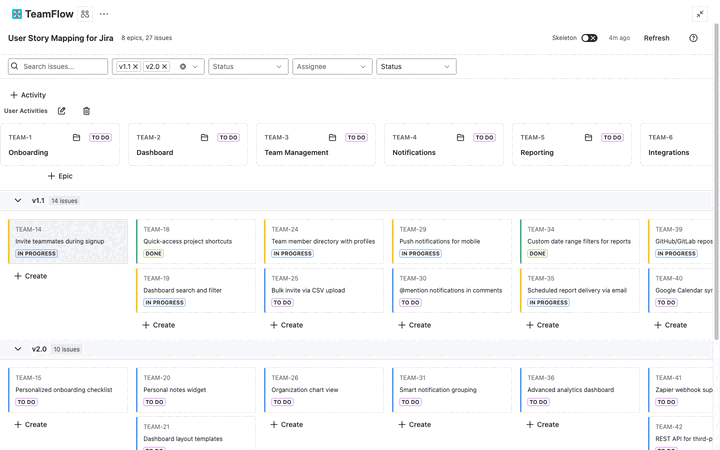Click Create under TEAM-36 in v2.0
Viewport: 720px width, 450px height.
(543, 425)
